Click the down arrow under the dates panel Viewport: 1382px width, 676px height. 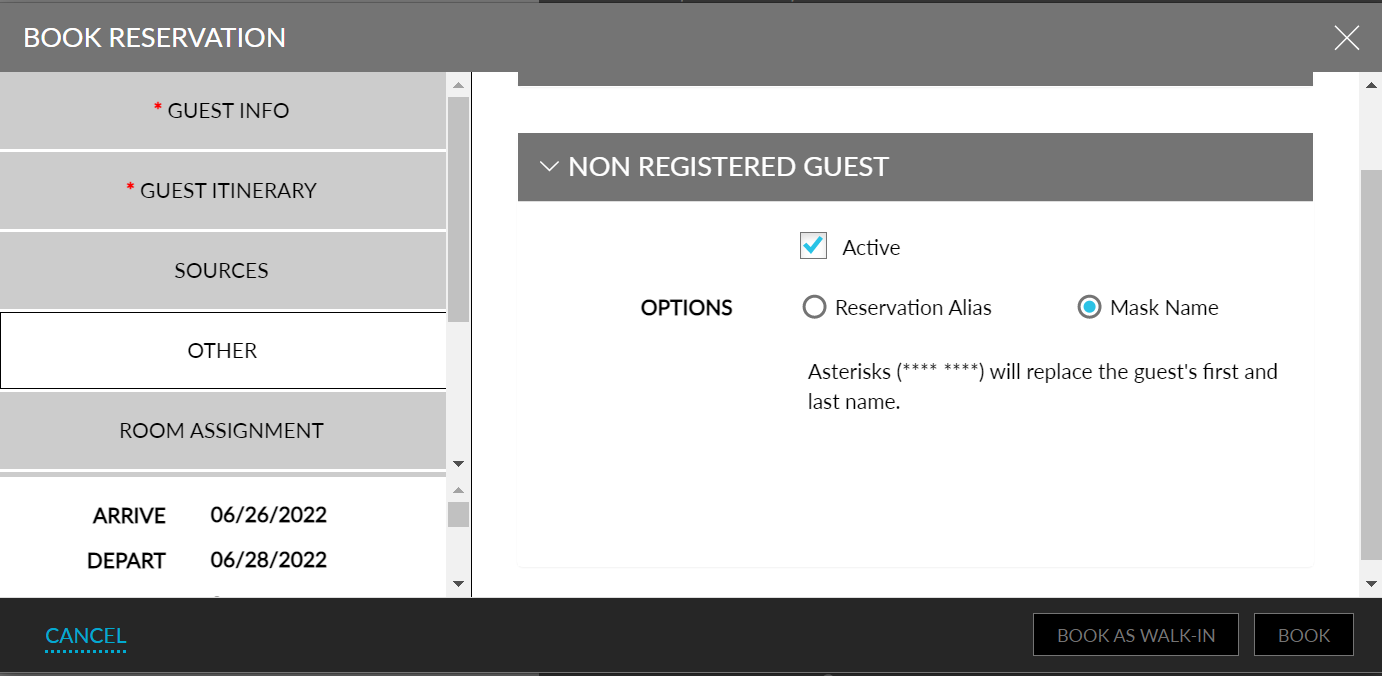point(458,581)
